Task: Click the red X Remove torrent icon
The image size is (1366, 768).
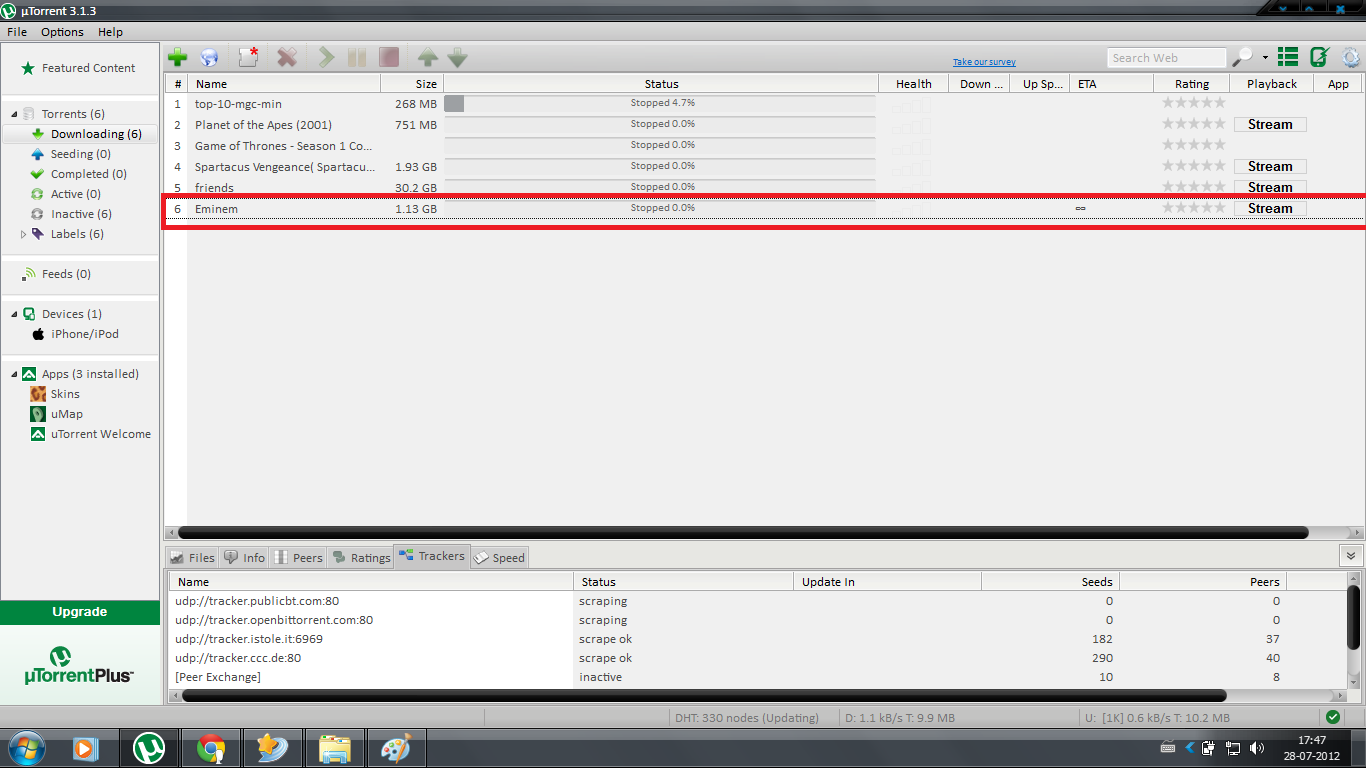Action: [x=287, y=58]
